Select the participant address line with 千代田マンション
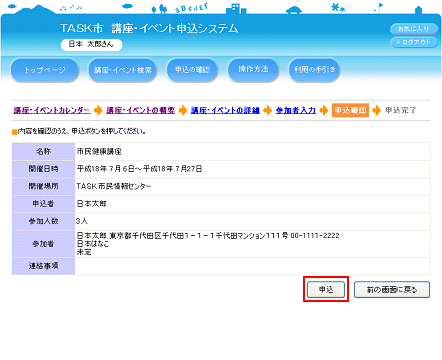 pos(208,236)
